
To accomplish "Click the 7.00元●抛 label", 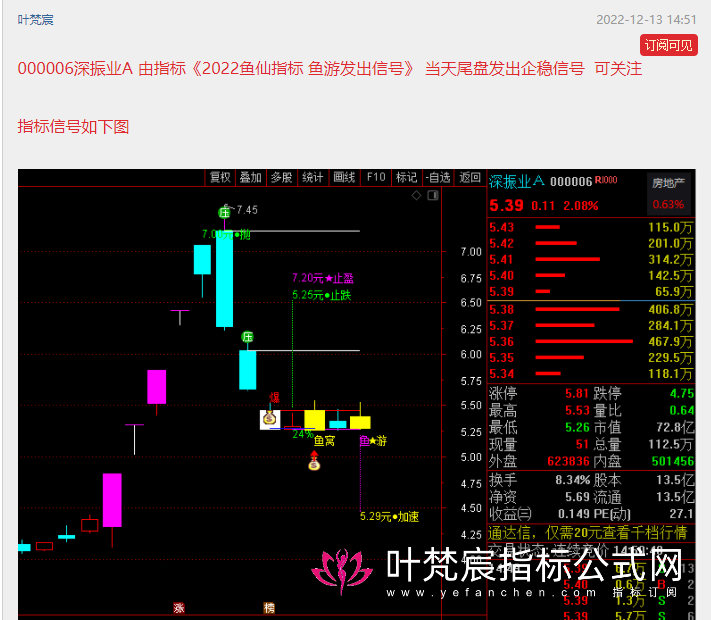I will 226,234.
